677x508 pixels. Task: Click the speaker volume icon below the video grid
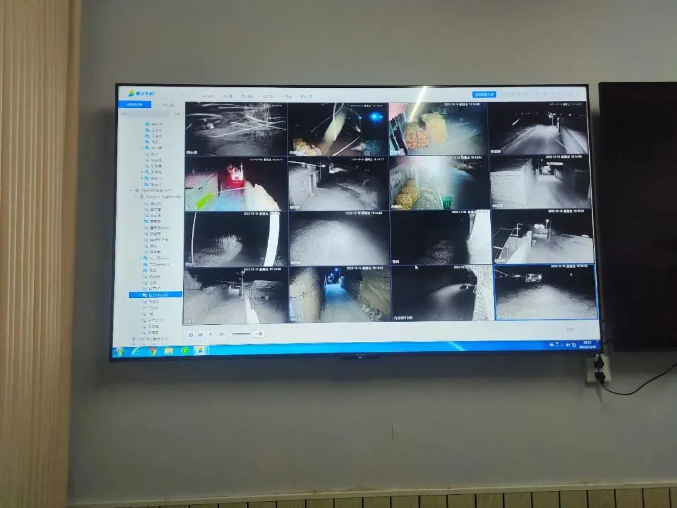point(222,334)
